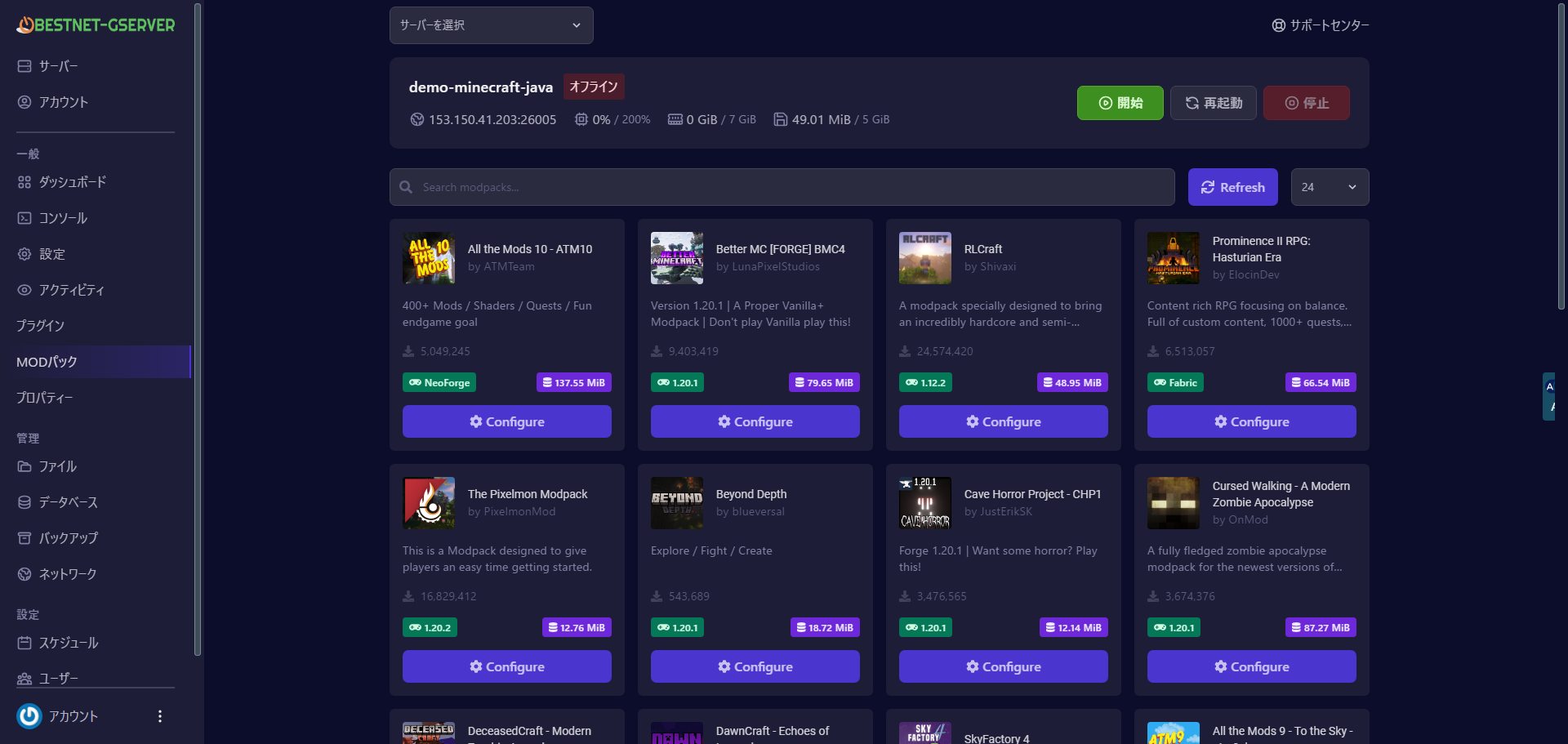Click the 1.20.2 version tag
This screenshot has height=744, width=1568.
coord(430,627)
